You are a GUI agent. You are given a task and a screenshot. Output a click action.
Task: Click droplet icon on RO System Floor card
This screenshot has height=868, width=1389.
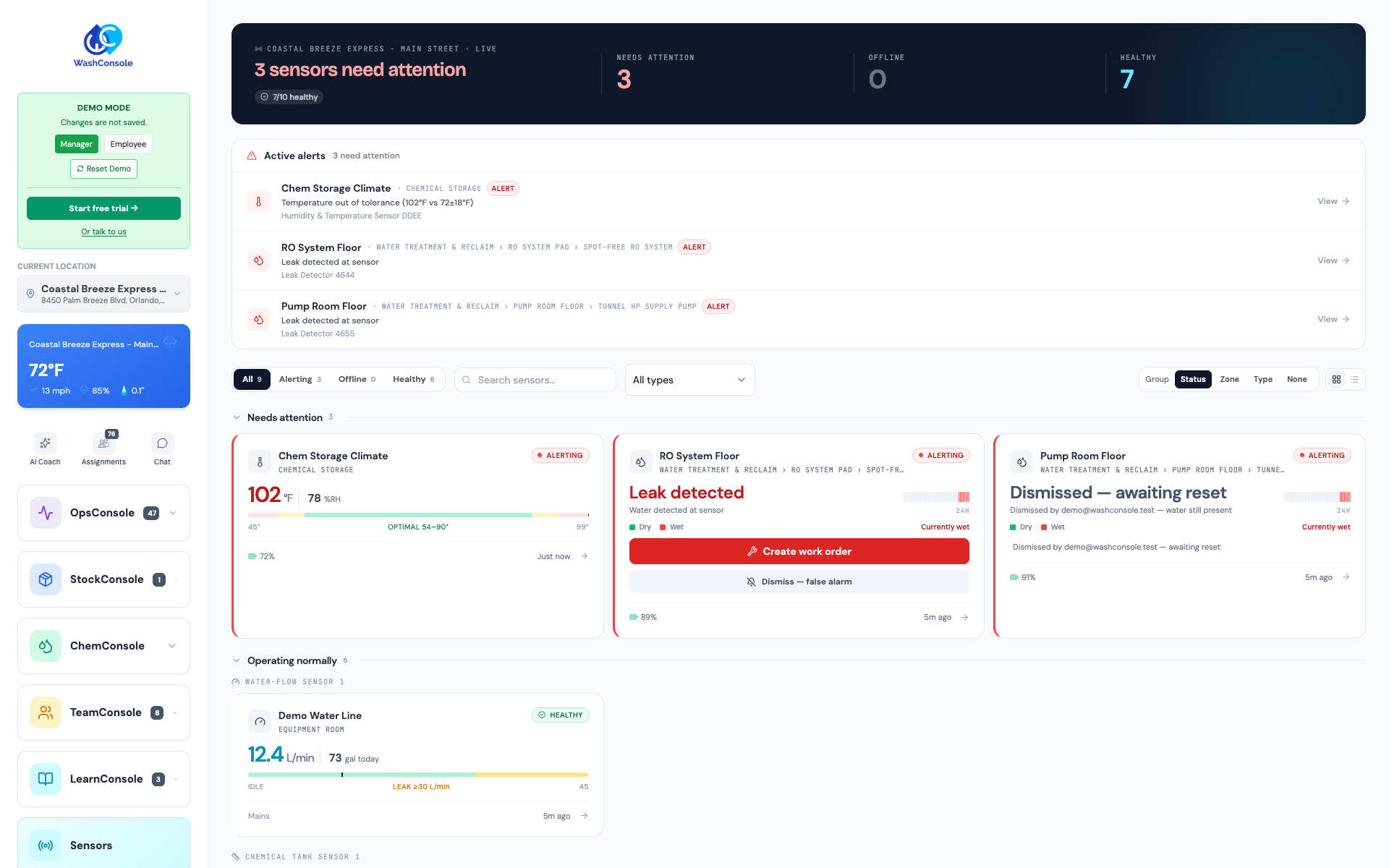click(640, 461)
